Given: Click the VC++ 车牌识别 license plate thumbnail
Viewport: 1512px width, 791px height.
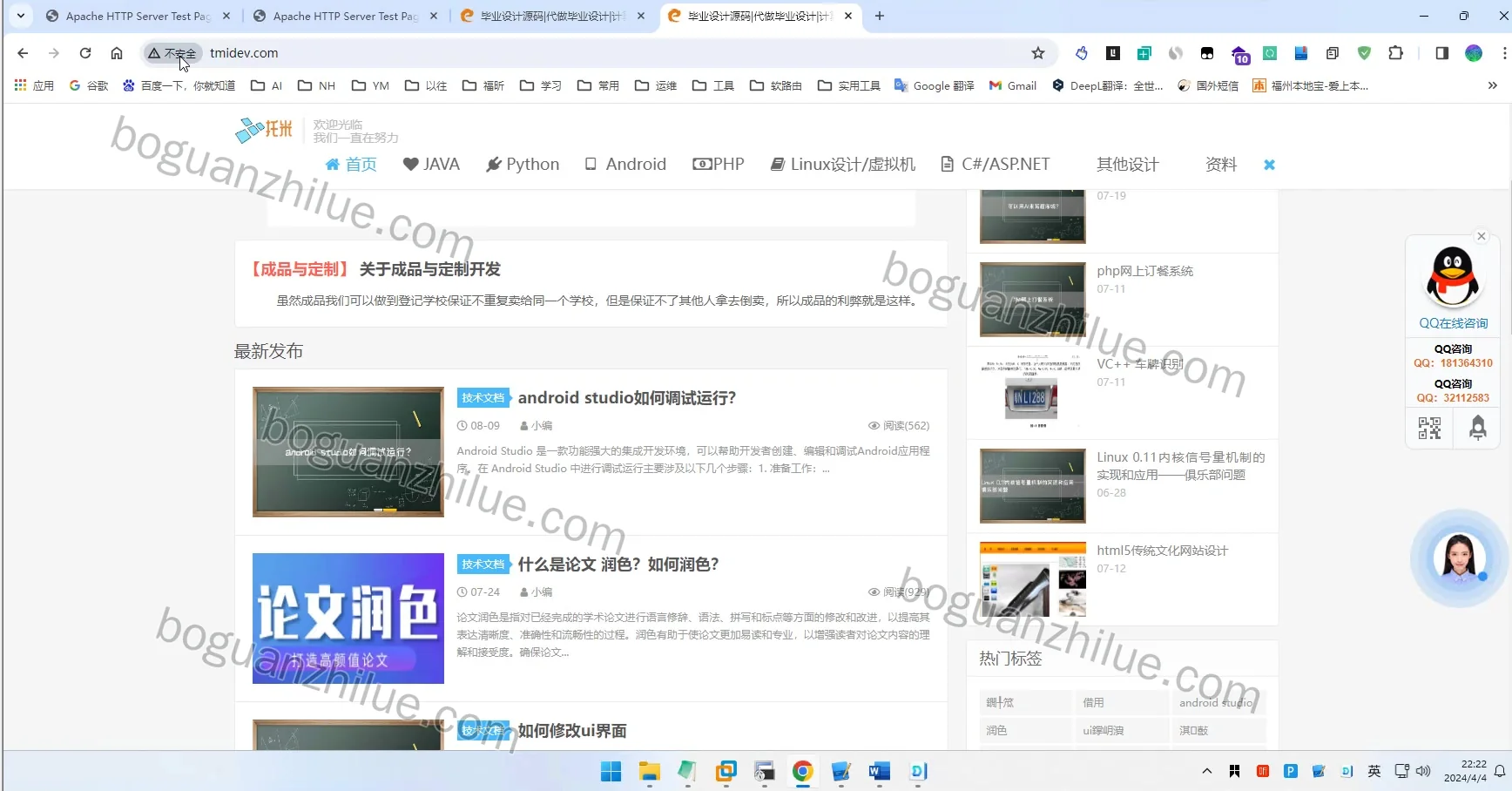Looking at the screenshot, I should [1033, 392].
